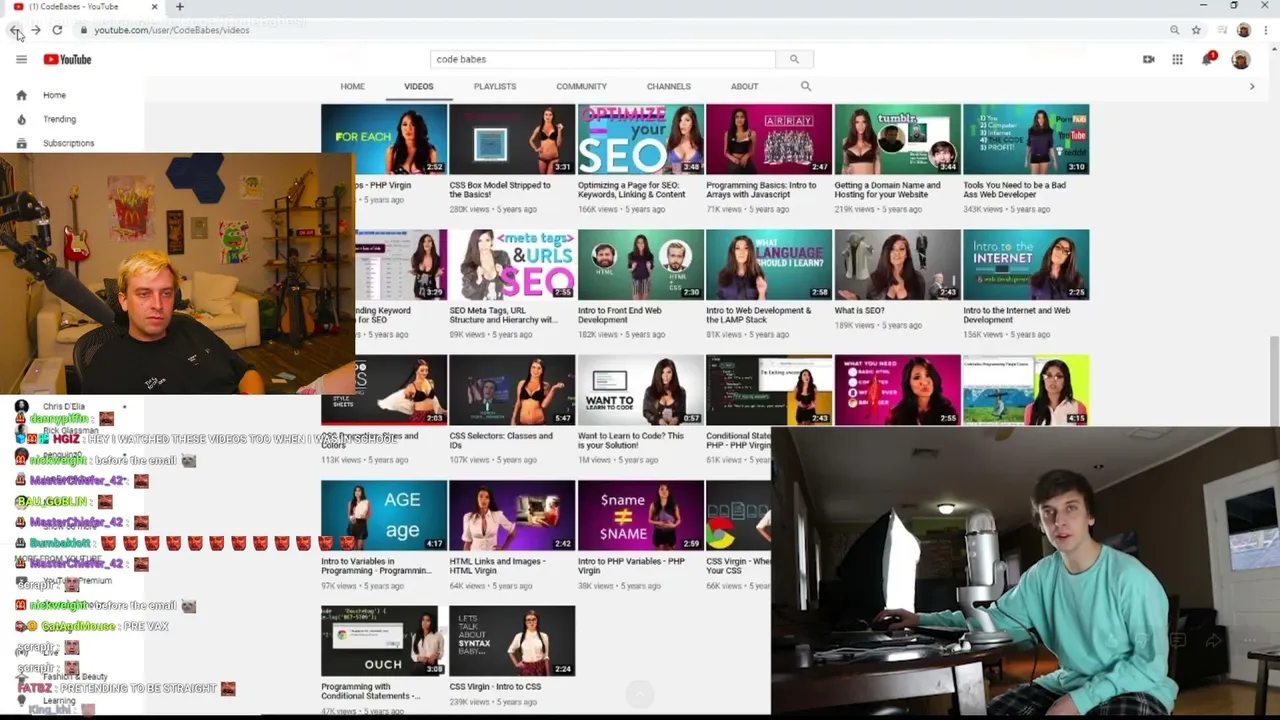The width and height of the screenshot is (1280, 720).
Task: Go back using the browser back arrow
Action: pos(15,31)
